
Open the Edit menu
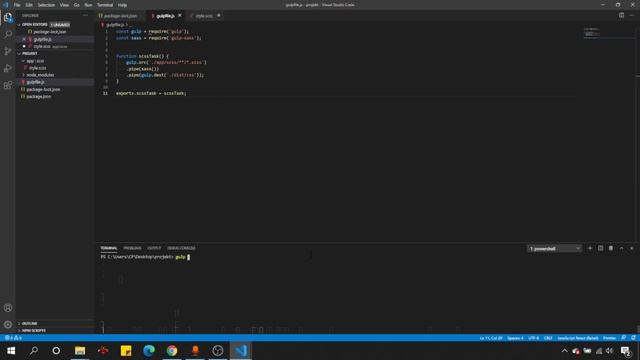click(x=29, y=5)
